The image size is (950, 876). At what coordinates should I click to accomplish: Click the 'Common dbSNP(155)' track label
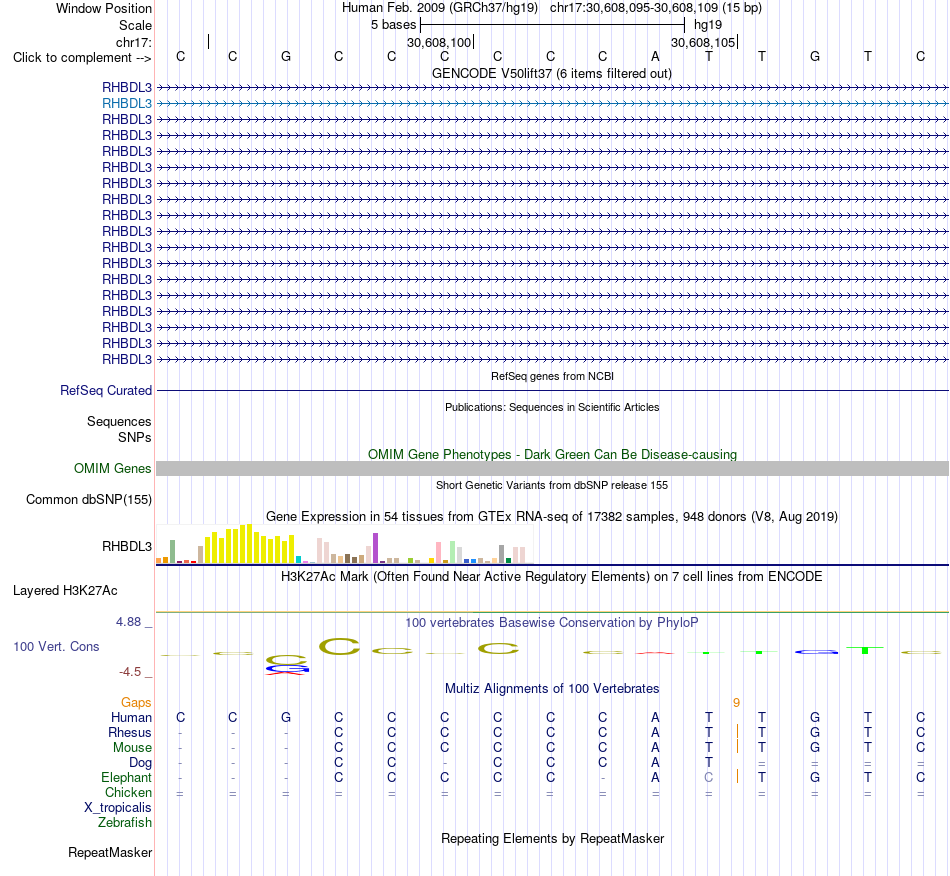tap(89, 500)
